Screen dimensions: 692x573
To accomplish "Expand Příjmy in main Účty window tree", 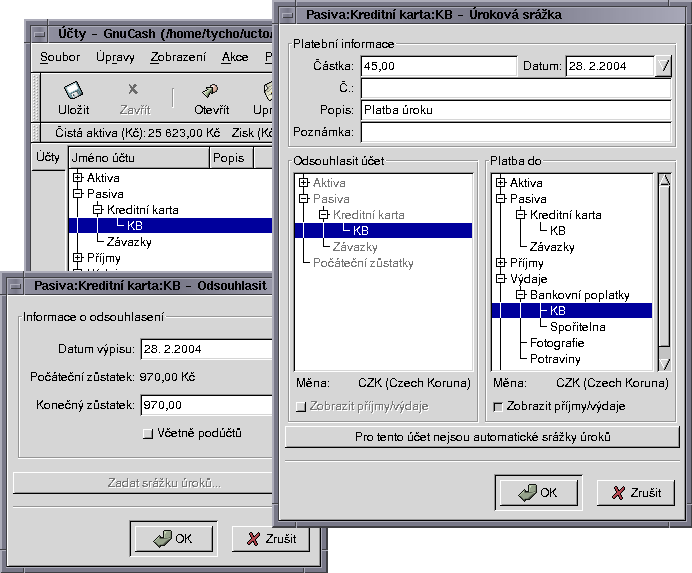I will pyautogui.click(x=78, y=257).
